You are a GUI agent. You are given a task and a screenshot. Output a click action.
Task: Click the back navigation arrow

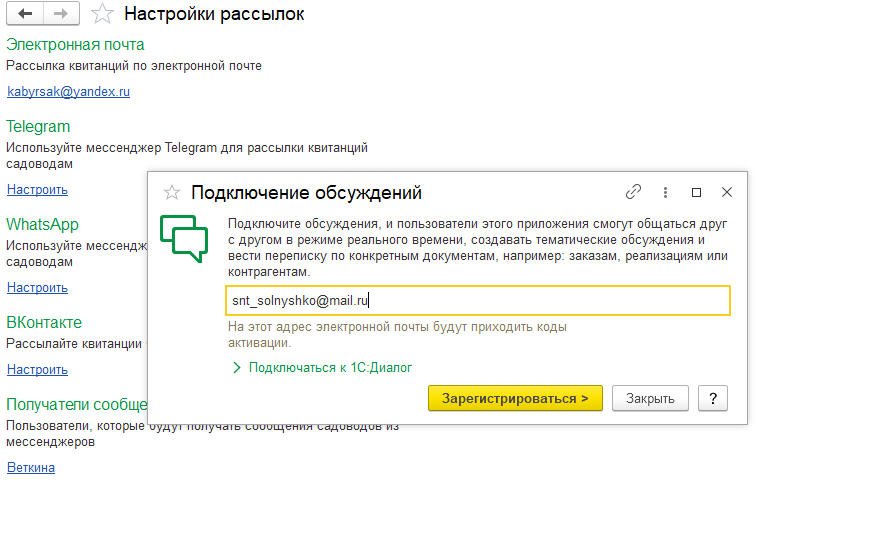click(25, 14)
